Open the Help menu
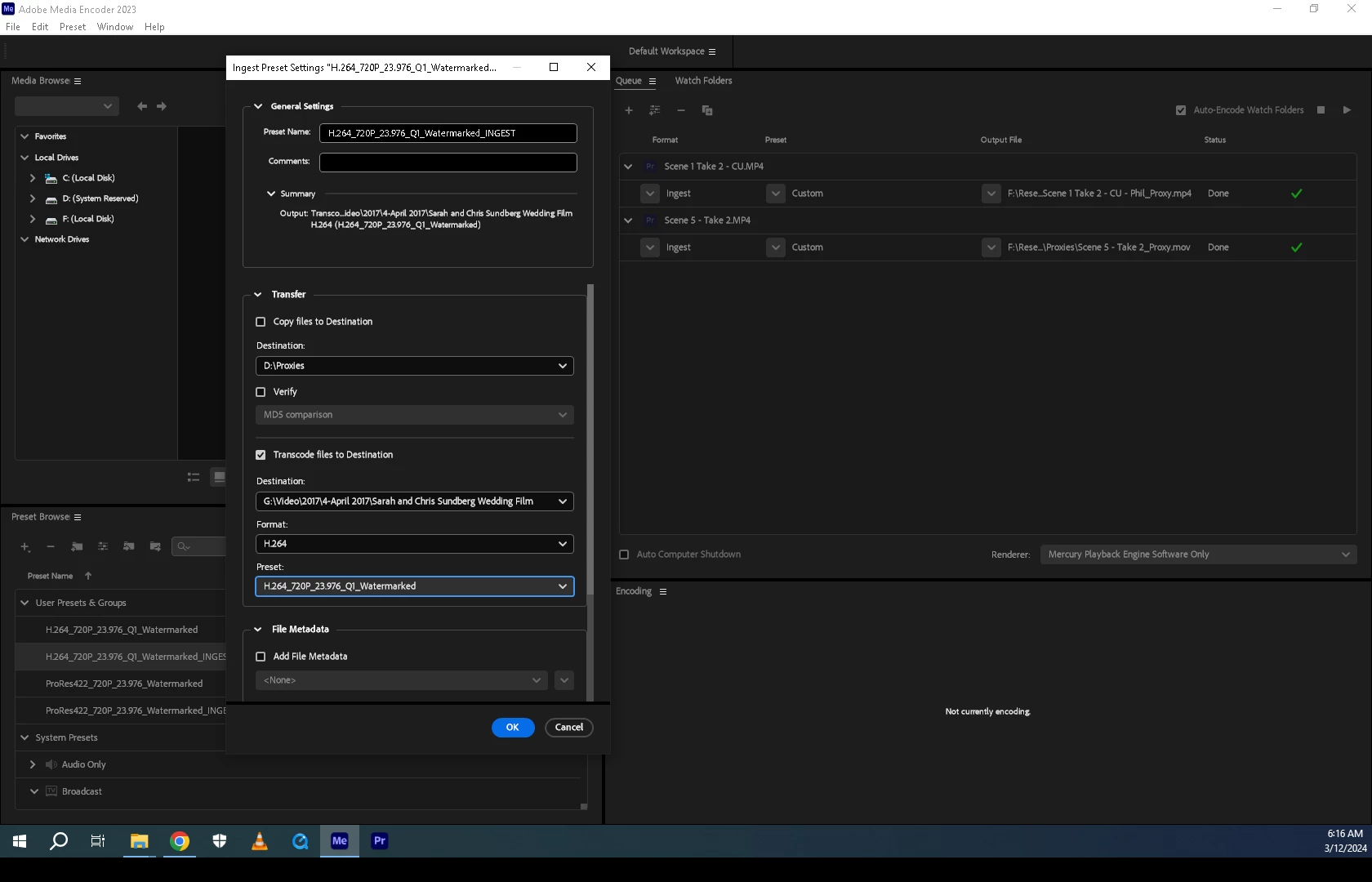Screen dimensions: 1372x882 154,27
